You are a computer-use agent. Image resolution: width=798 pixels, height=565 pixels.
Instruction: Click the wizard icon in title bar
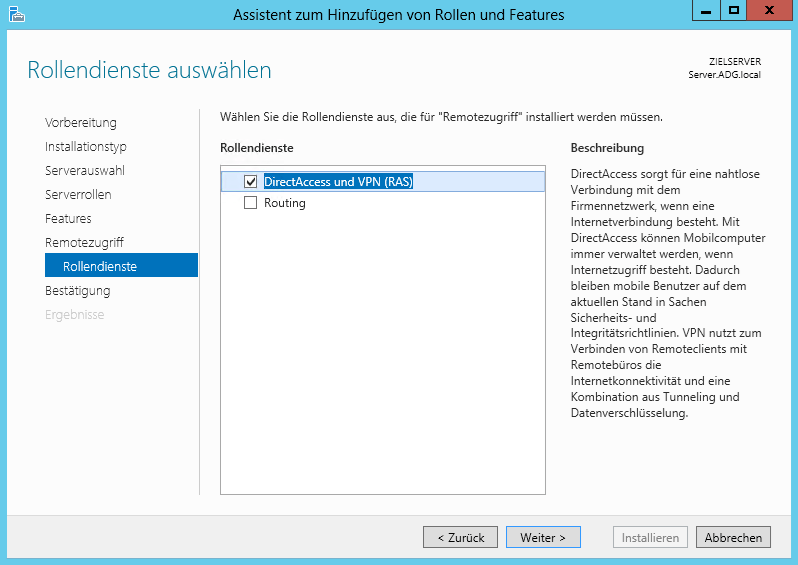click(x=17, y=14)
